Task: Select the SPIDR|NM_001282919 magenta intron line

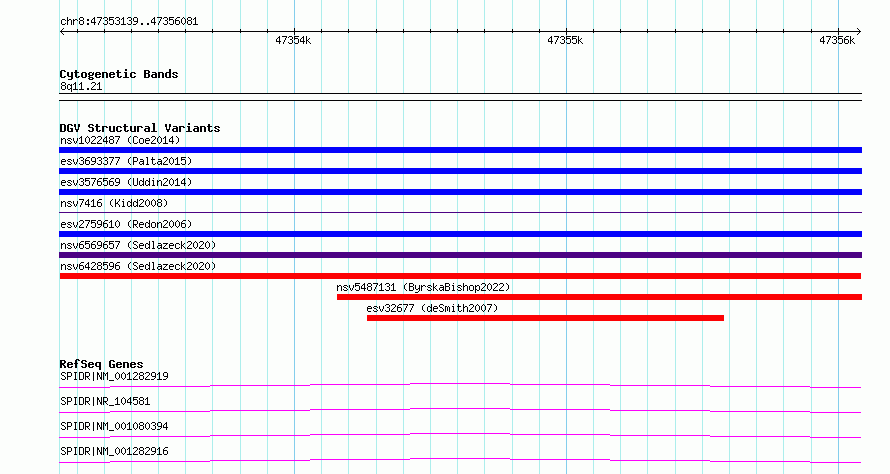Action: (x=460, y=385)
